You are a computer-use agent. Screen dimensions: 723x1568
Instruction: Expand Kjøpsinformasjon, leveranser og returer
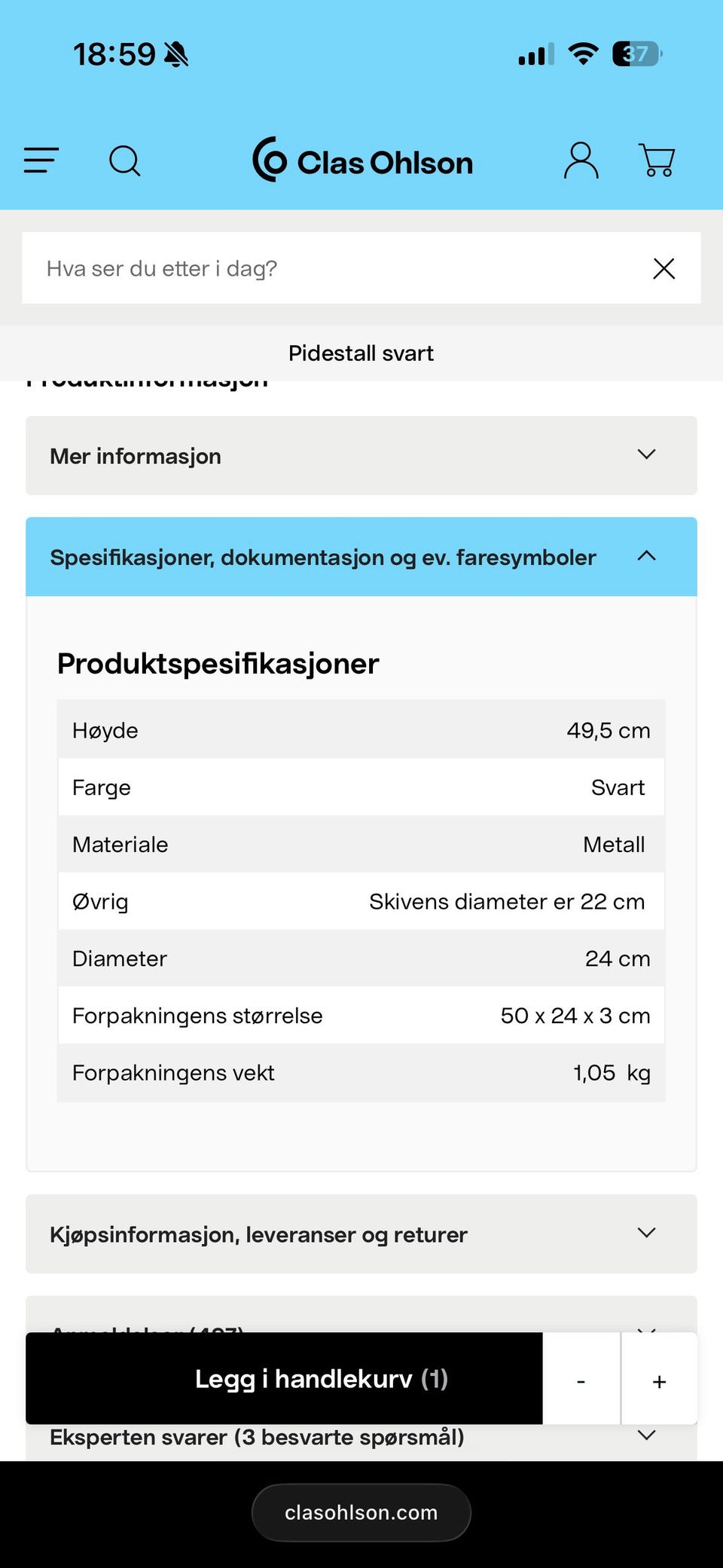click(x=361, y=1234)
